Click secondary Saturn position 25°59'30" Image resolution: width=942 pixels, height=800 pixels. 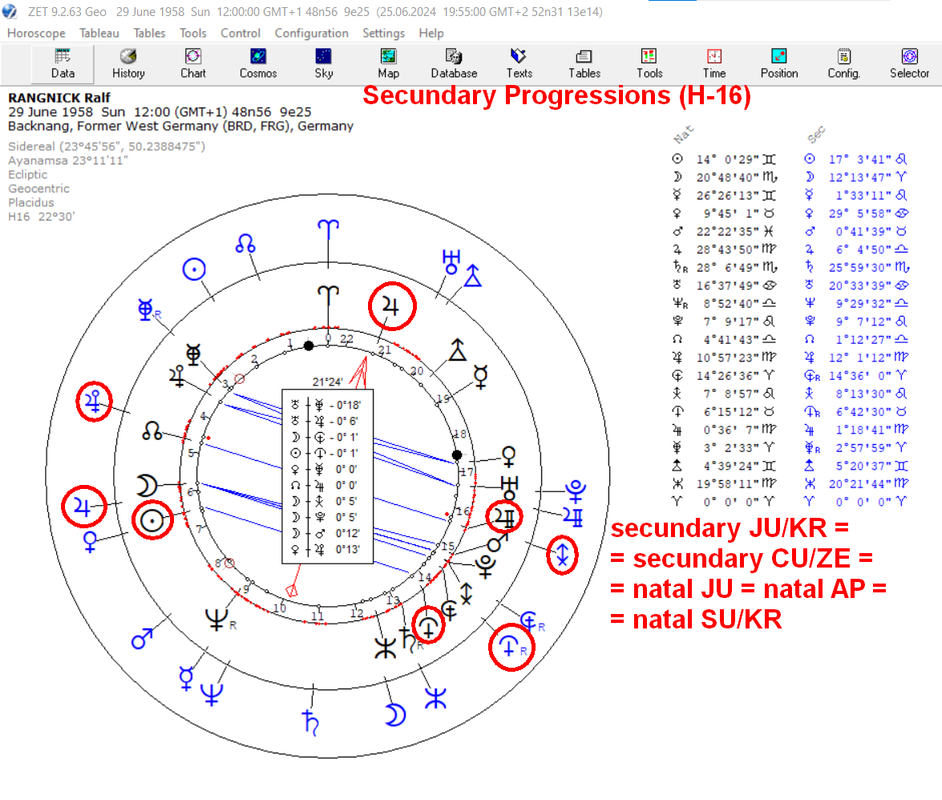[x=860, y=267]
